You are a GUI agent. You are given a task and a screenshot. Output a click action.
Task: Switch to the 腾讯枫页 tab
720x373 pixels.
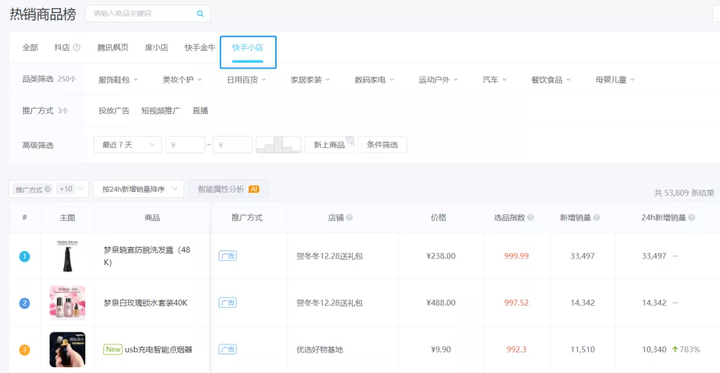113,47
